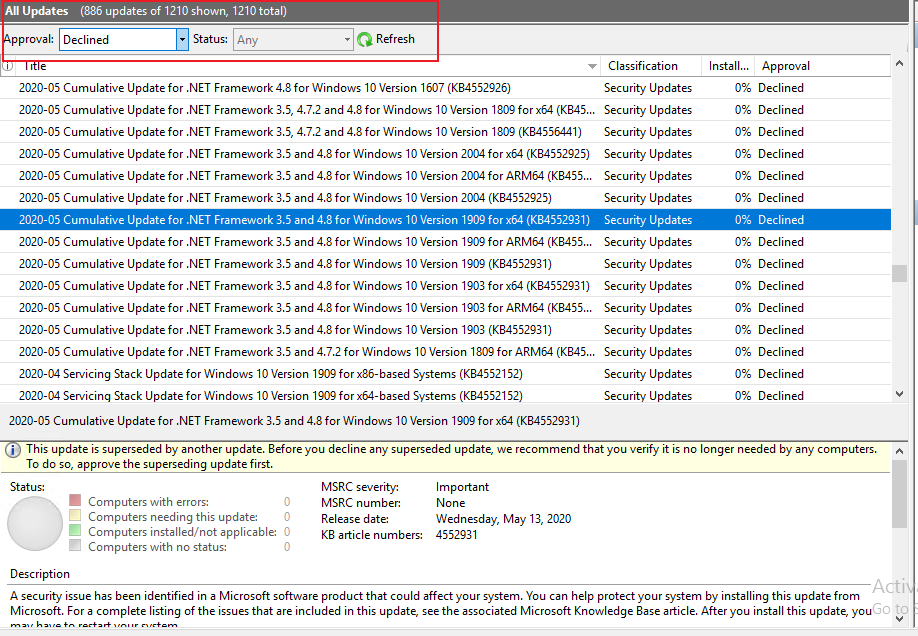Image resolution: width=918 pixels, height=636 pixels.
Task: Select .NET 3.5 and 4.8 Version 1903 for x64 row
Action: click(446, 286)
